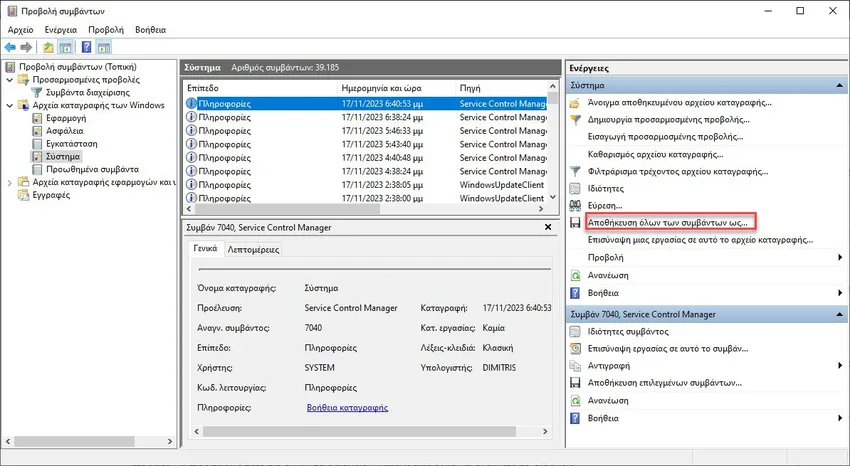Click the icon beside Ιδιότητες συμβάντος
Viewport: 850px width, 466px height.
[x=575, y=332]
